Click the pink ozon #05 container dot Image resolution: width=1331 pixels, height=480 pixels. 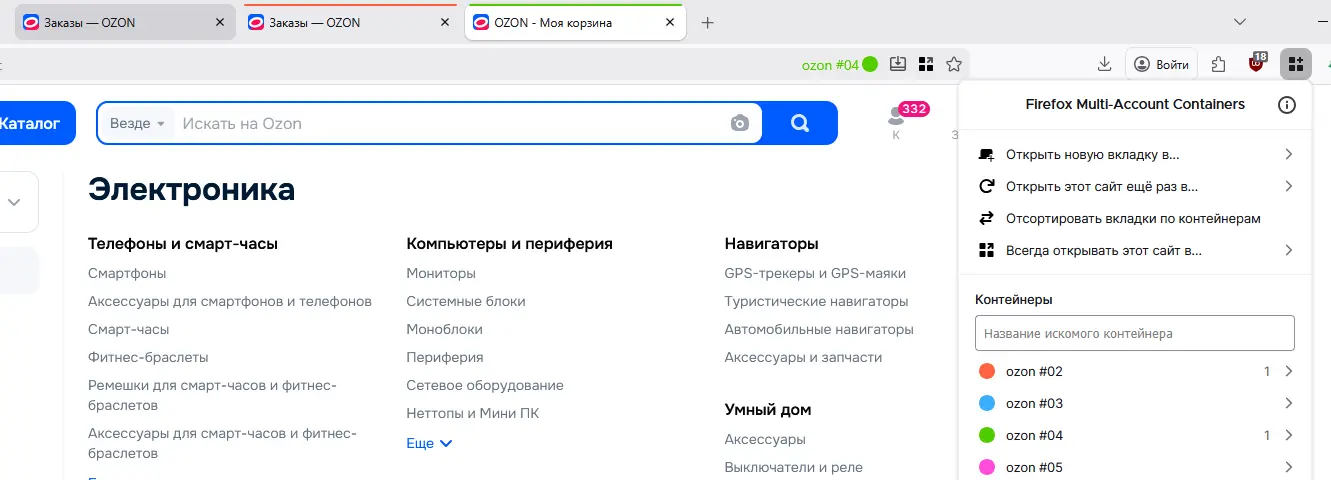point(987,467)
